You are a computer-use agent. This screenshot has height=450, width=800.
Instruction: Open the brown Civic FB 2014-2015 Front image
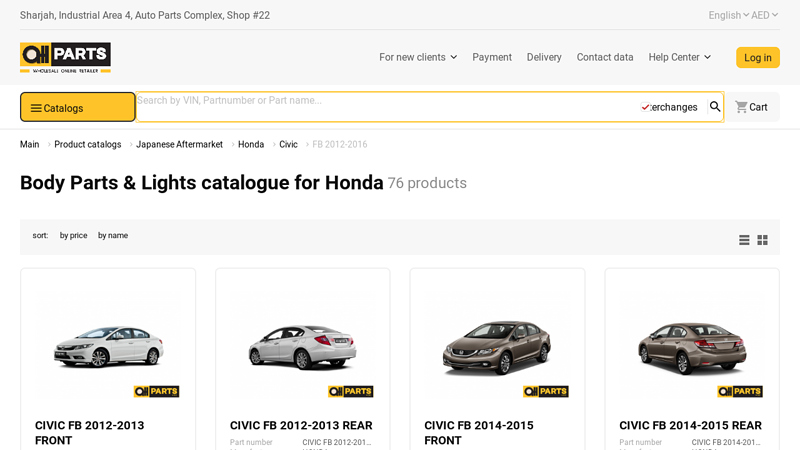[x=497, y=347]
